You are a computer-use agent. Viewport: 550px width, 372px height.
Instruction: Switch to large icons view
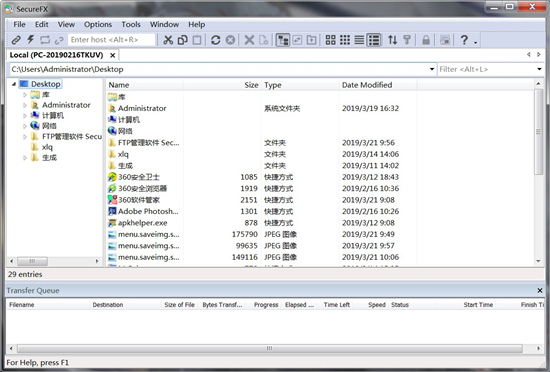tap(330, 40)
